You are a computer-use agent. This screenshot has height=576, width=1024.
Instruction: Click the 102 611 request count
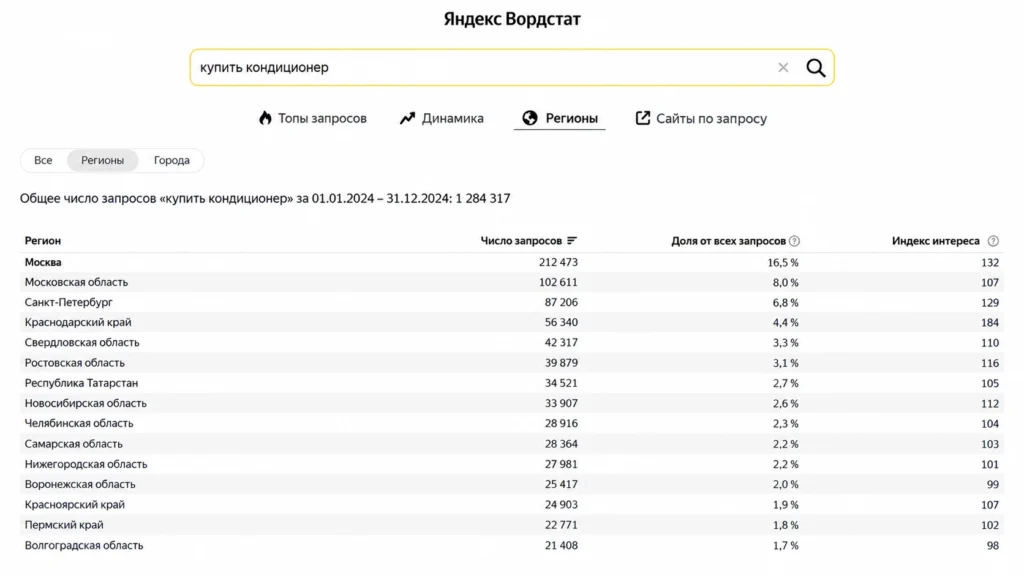(x=558, y=282)
